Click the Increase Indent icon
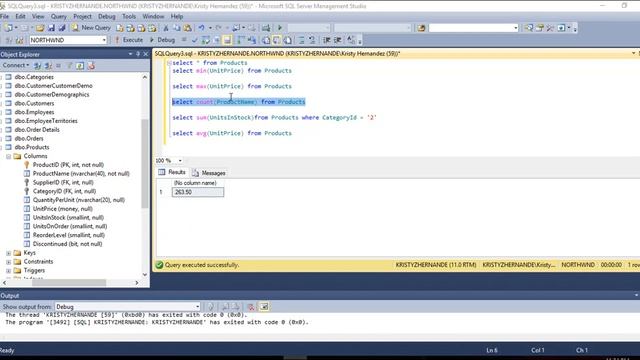This screenshot has height=360, width=640. point(338,40)
